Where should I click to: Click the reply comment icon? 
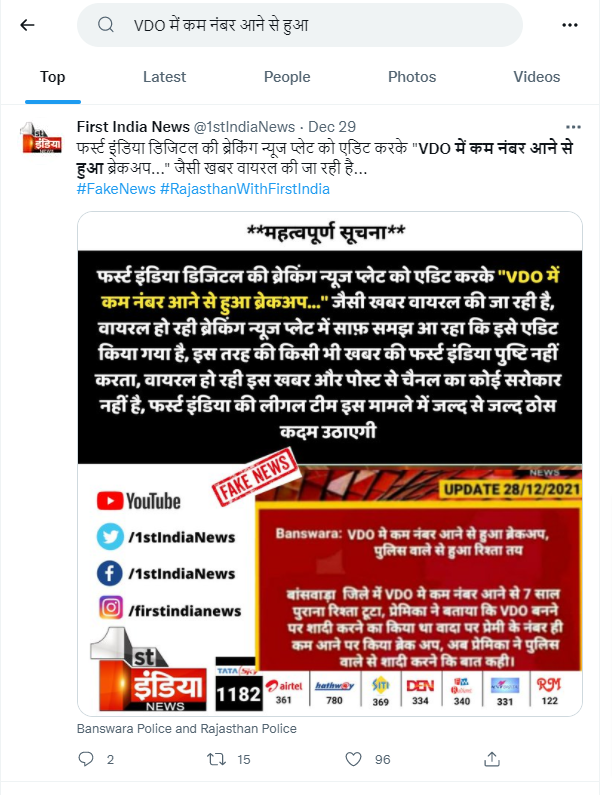click(x=86, y=759)
